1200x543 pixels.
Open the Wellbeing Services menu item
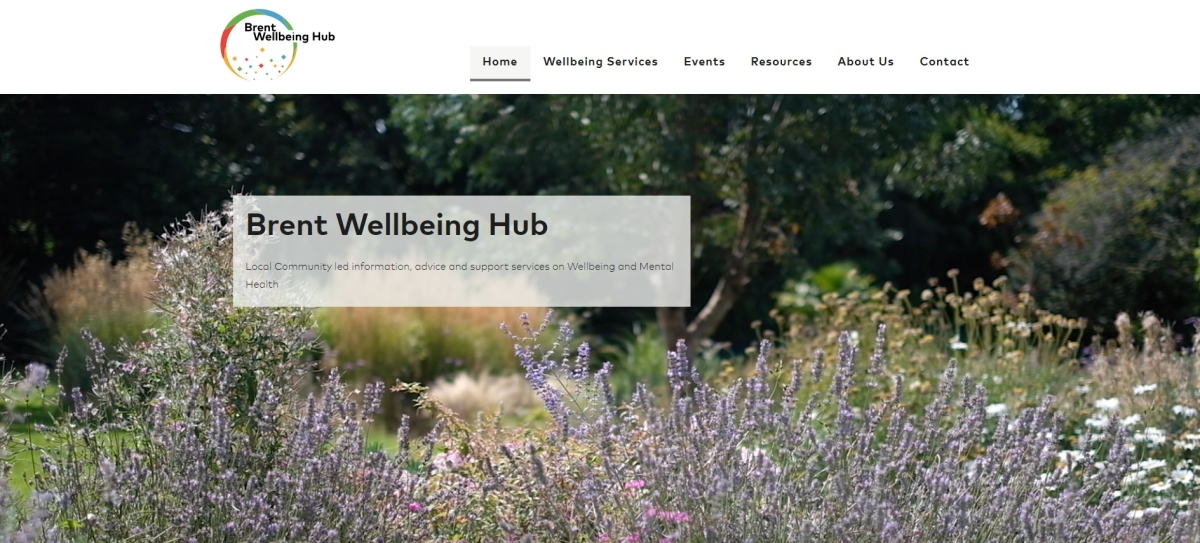(x=600, y=61)
